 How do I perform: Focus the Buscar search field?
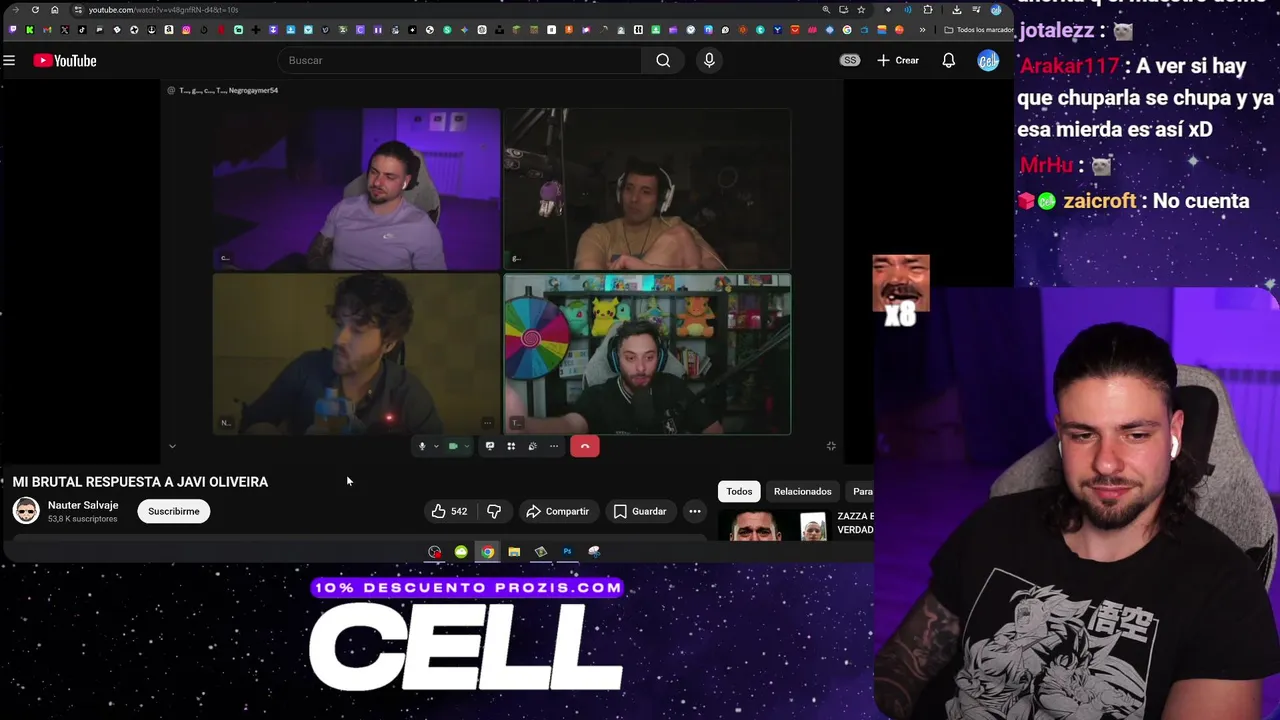pos(460,60)
